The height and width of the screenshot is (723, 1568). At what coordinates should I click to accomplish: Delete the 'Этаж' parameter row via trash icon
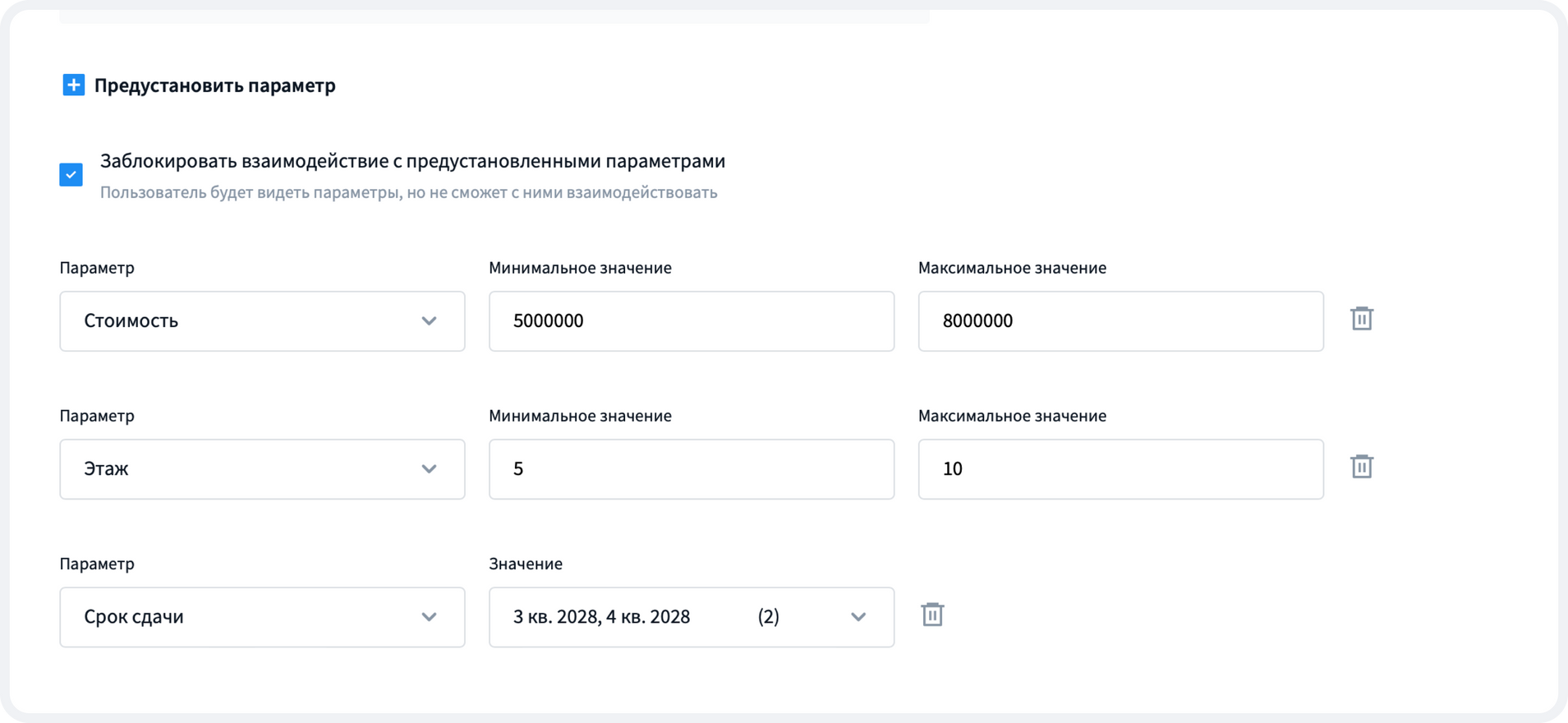click(x=1361, y=467)
